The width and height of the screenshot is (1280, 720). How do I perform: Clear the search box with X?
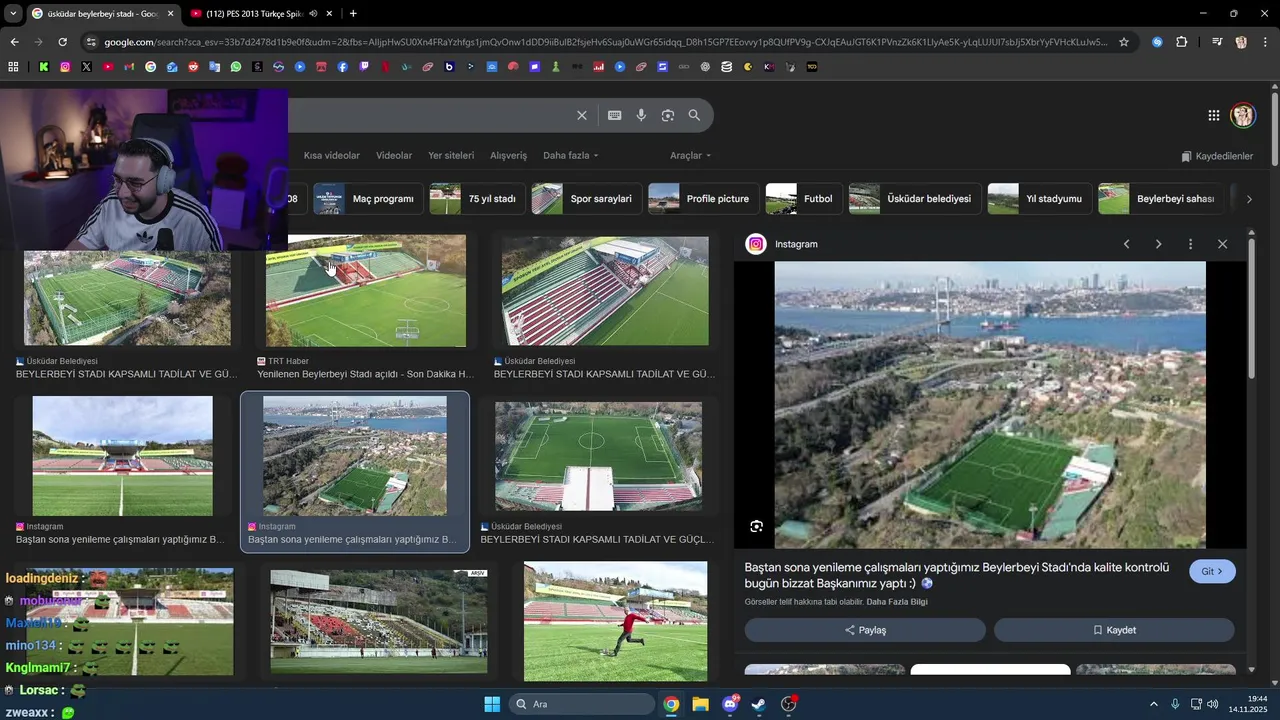[x=582, y=115]
